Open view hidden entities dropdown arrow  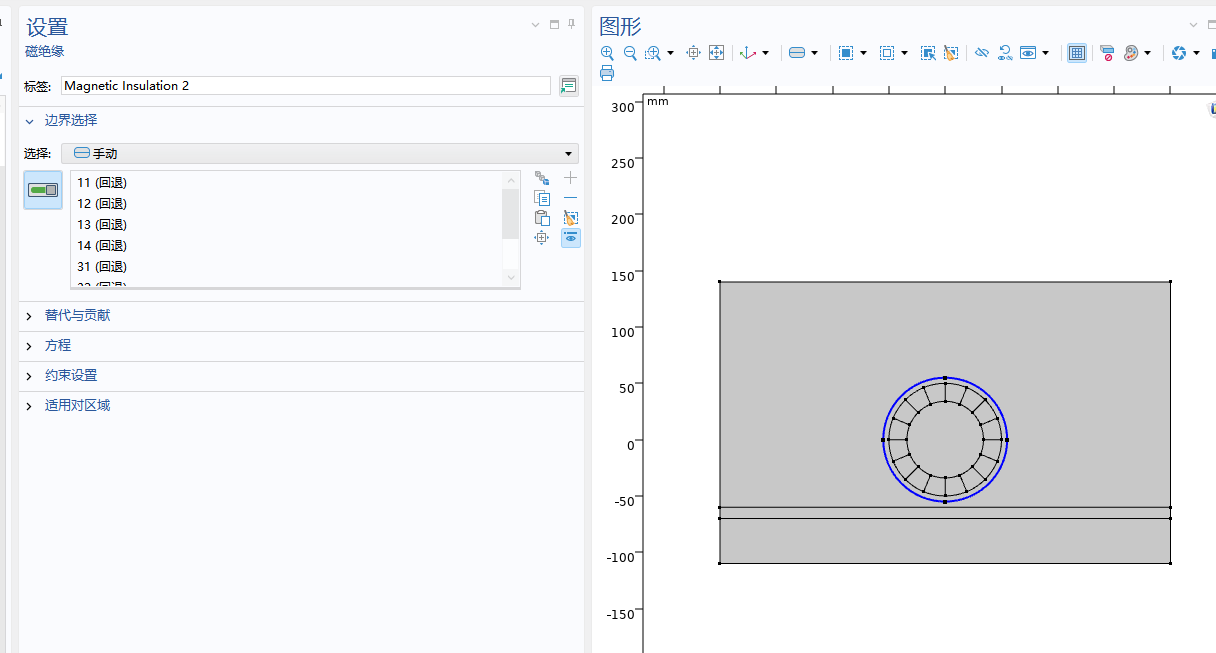1045,53
